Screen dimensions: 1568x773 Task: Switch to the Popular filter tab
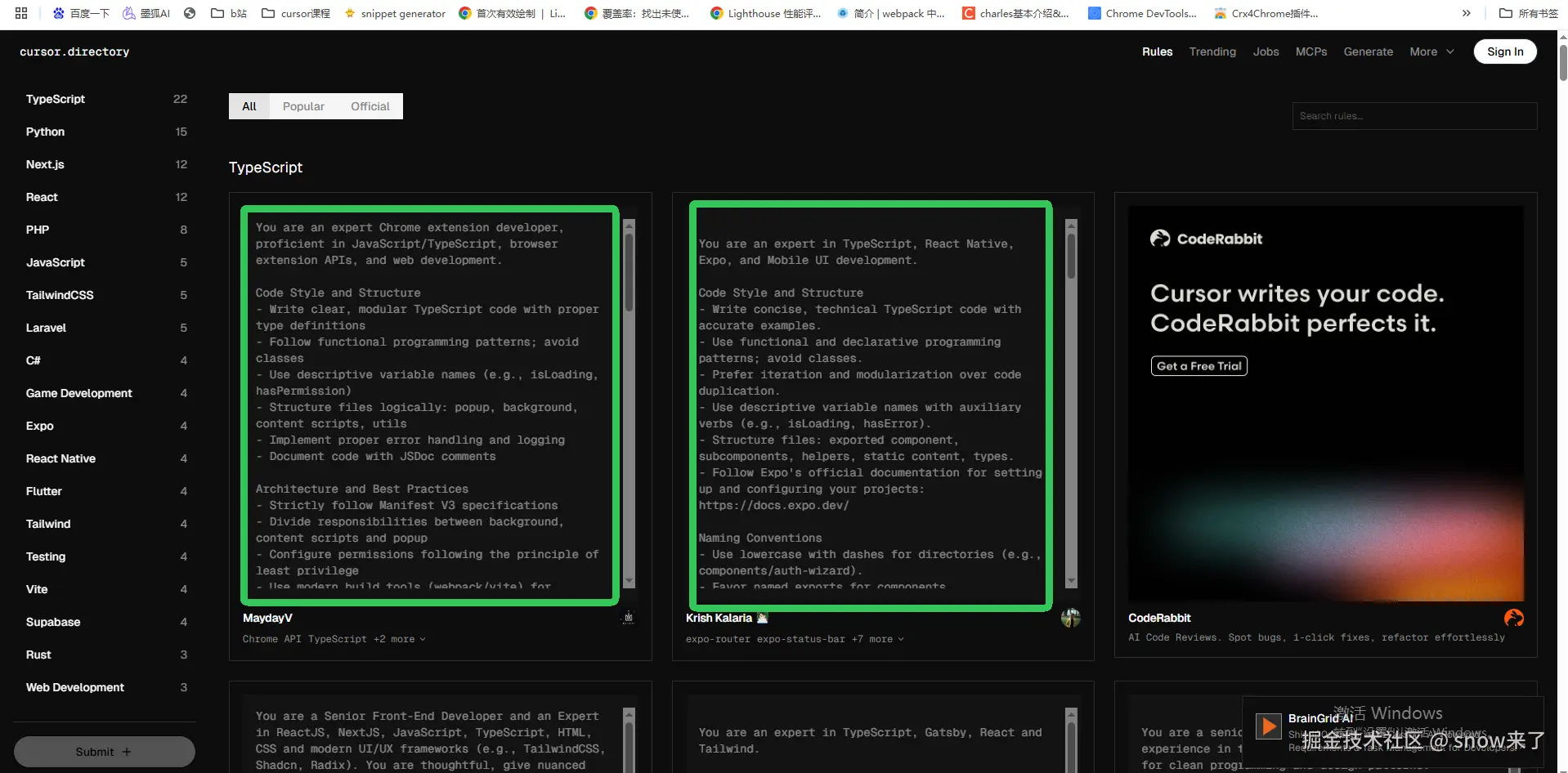tap(303, 106)
